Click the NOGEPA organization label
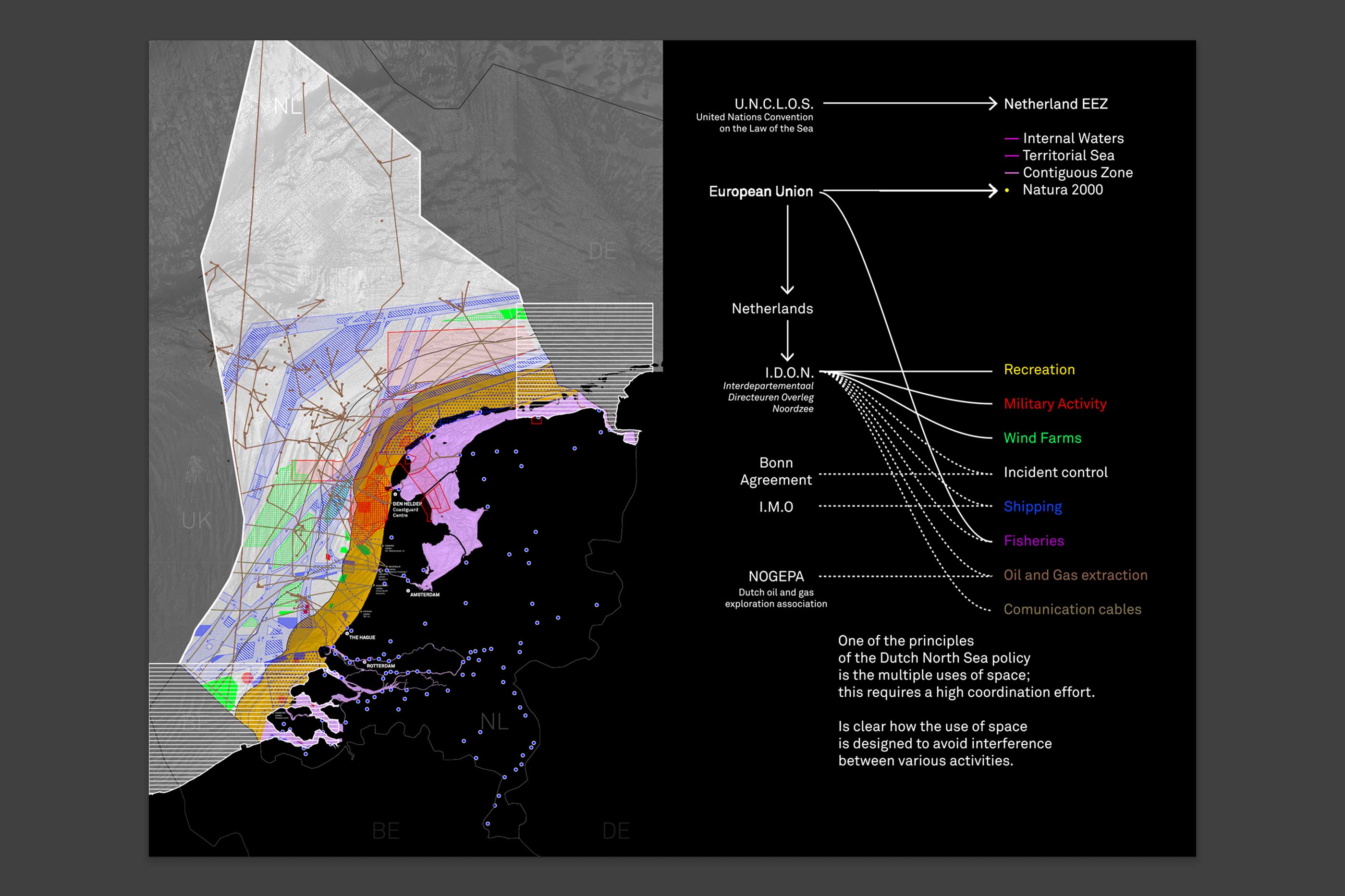 776,577
